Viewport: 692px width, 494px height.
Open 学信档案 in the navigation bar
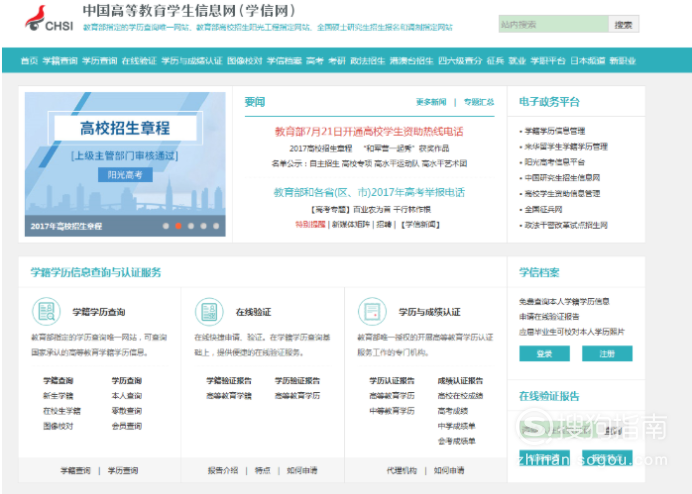pyautogui.click(x=284, y=61)
